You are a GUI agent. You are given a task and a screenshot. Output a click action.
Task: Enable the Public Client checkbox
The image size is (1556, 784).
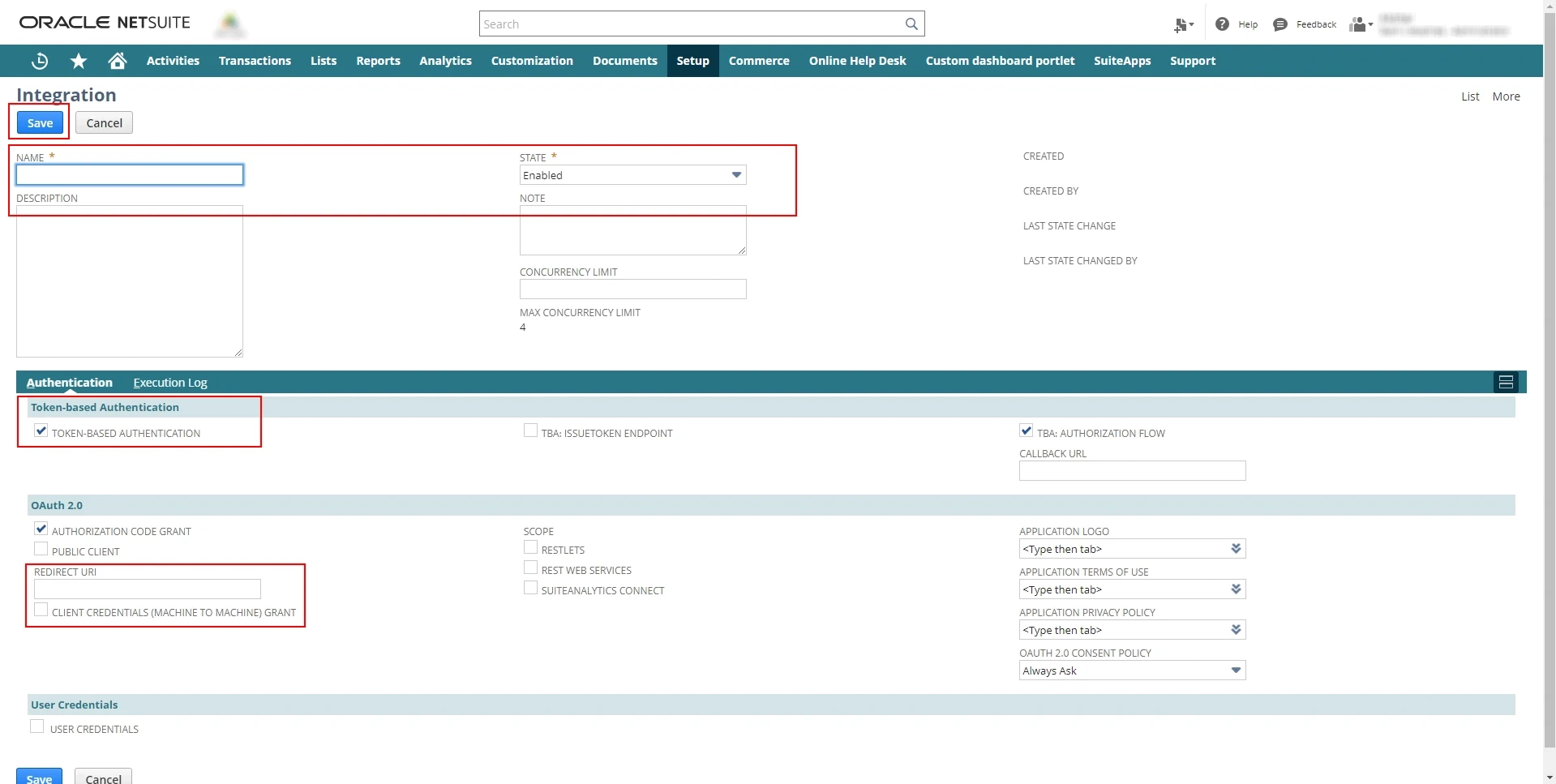41,549
